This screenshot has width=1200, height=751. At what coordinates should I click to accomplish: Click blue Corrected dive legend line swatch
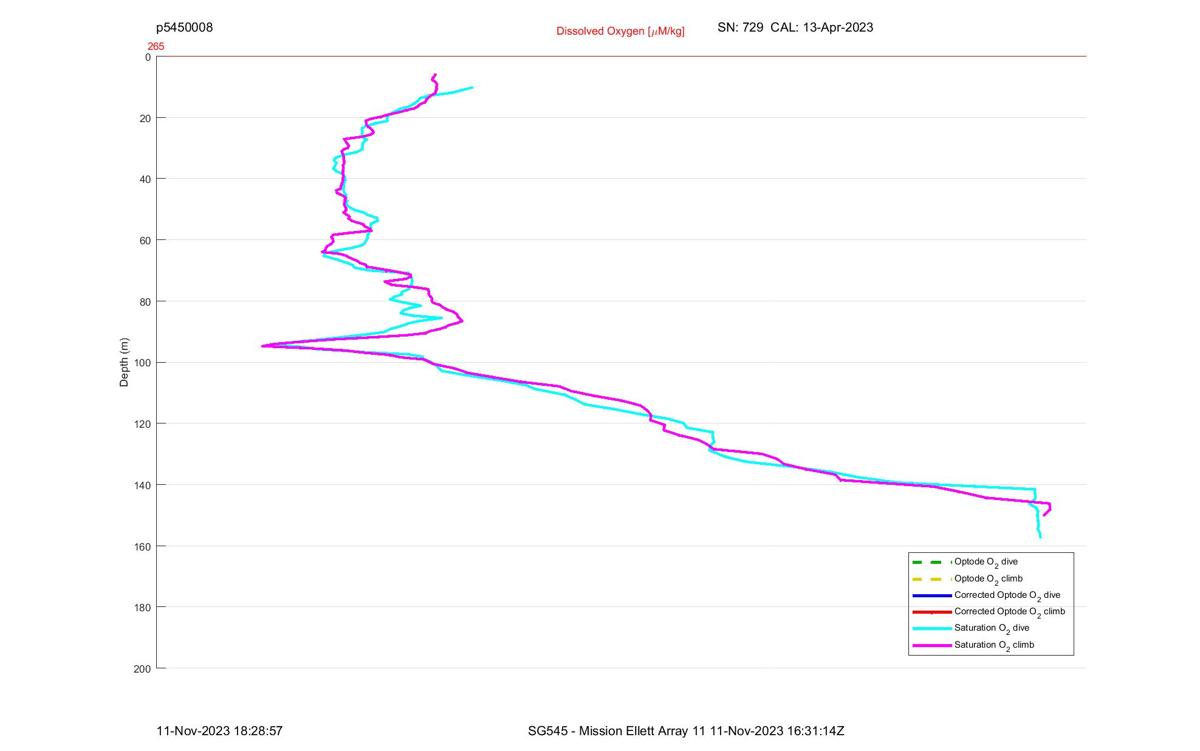coord(930,595)
